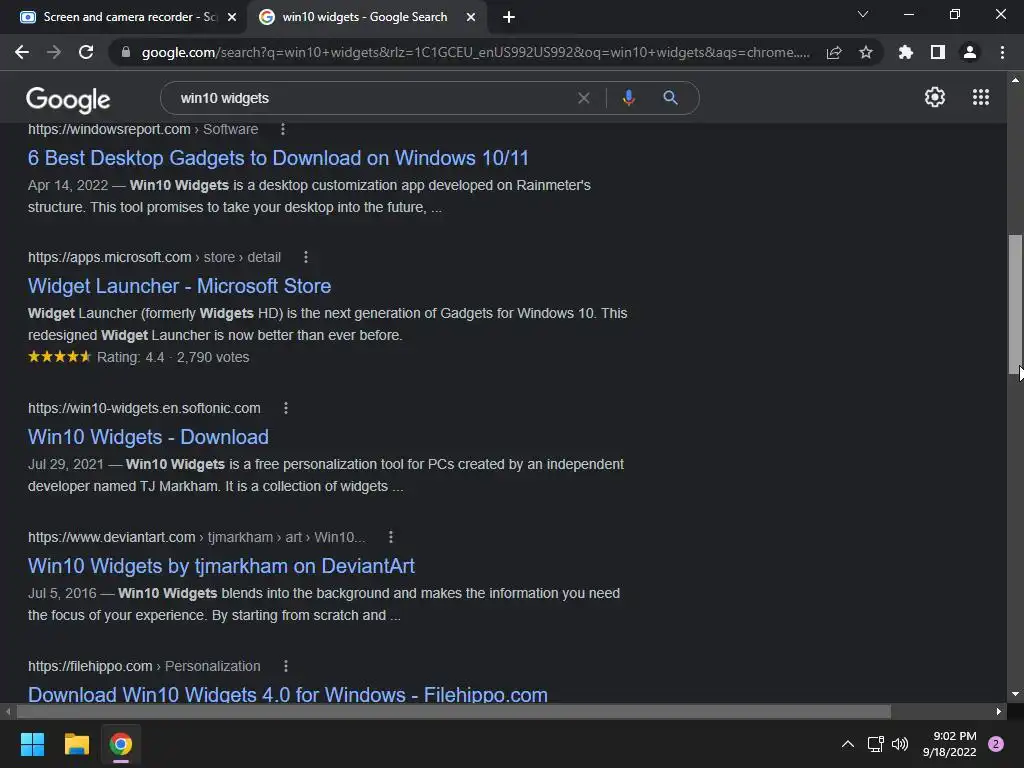Screen dimensions: 1024x768
Task: Open the tab search dropdown chevron
Action: click(x=863, y=14)
